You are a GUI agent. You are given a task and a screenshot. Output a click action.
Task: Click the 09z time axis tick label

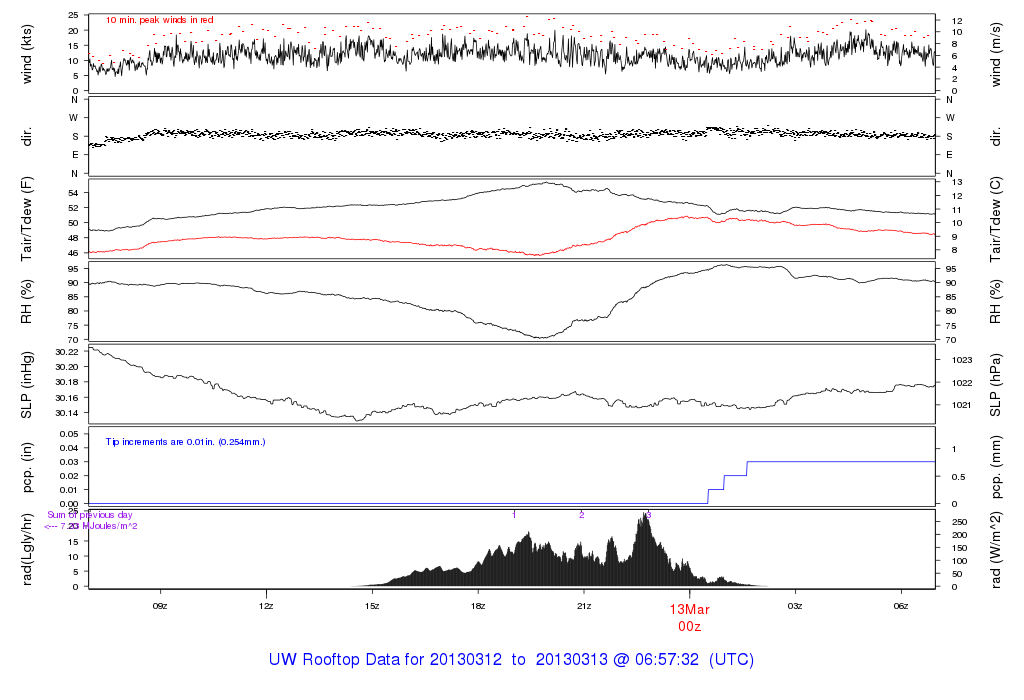point(159,606)
